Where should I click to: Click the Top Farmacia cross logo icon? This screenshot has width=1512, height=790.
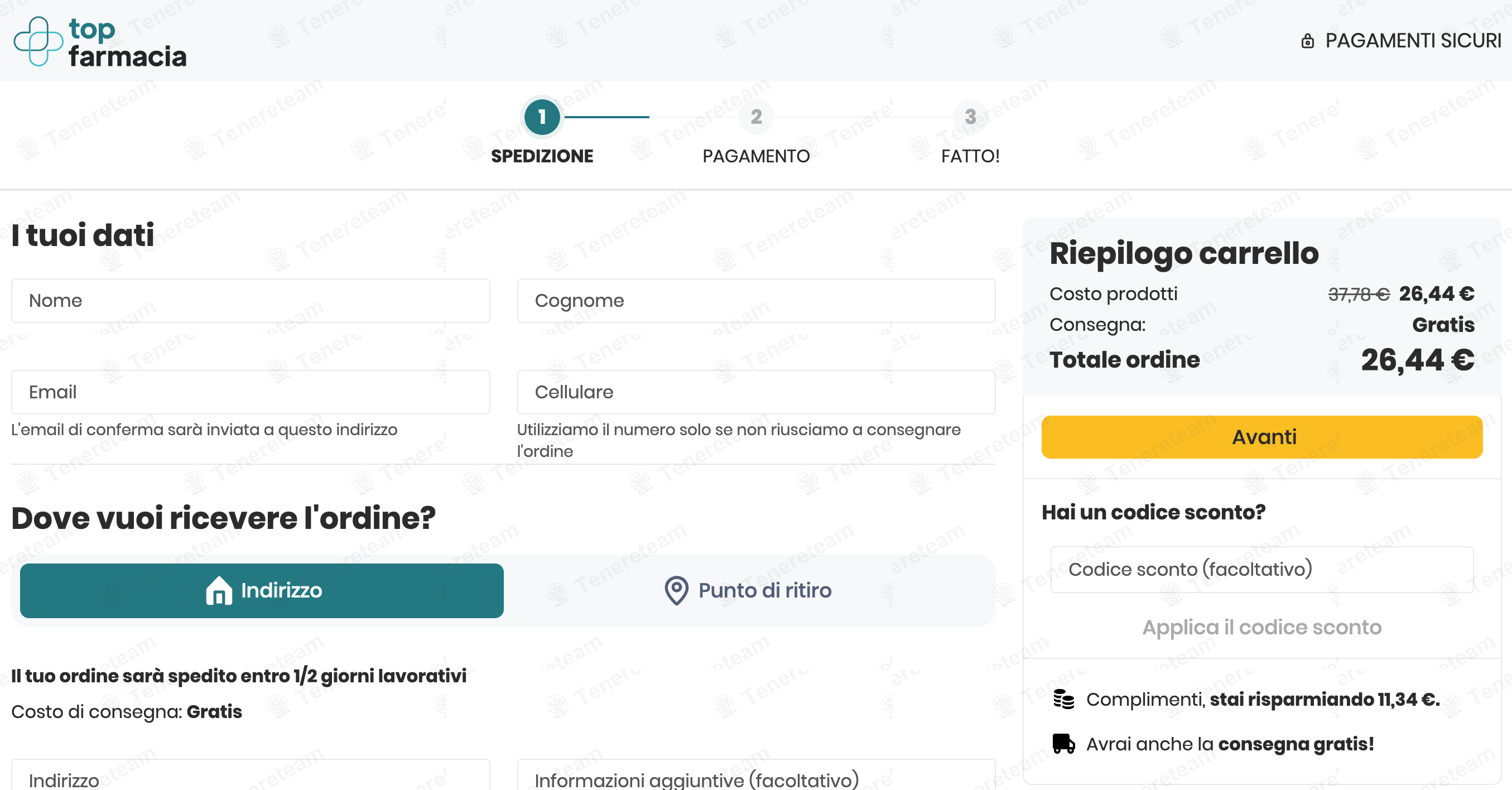tap(38, 41)
